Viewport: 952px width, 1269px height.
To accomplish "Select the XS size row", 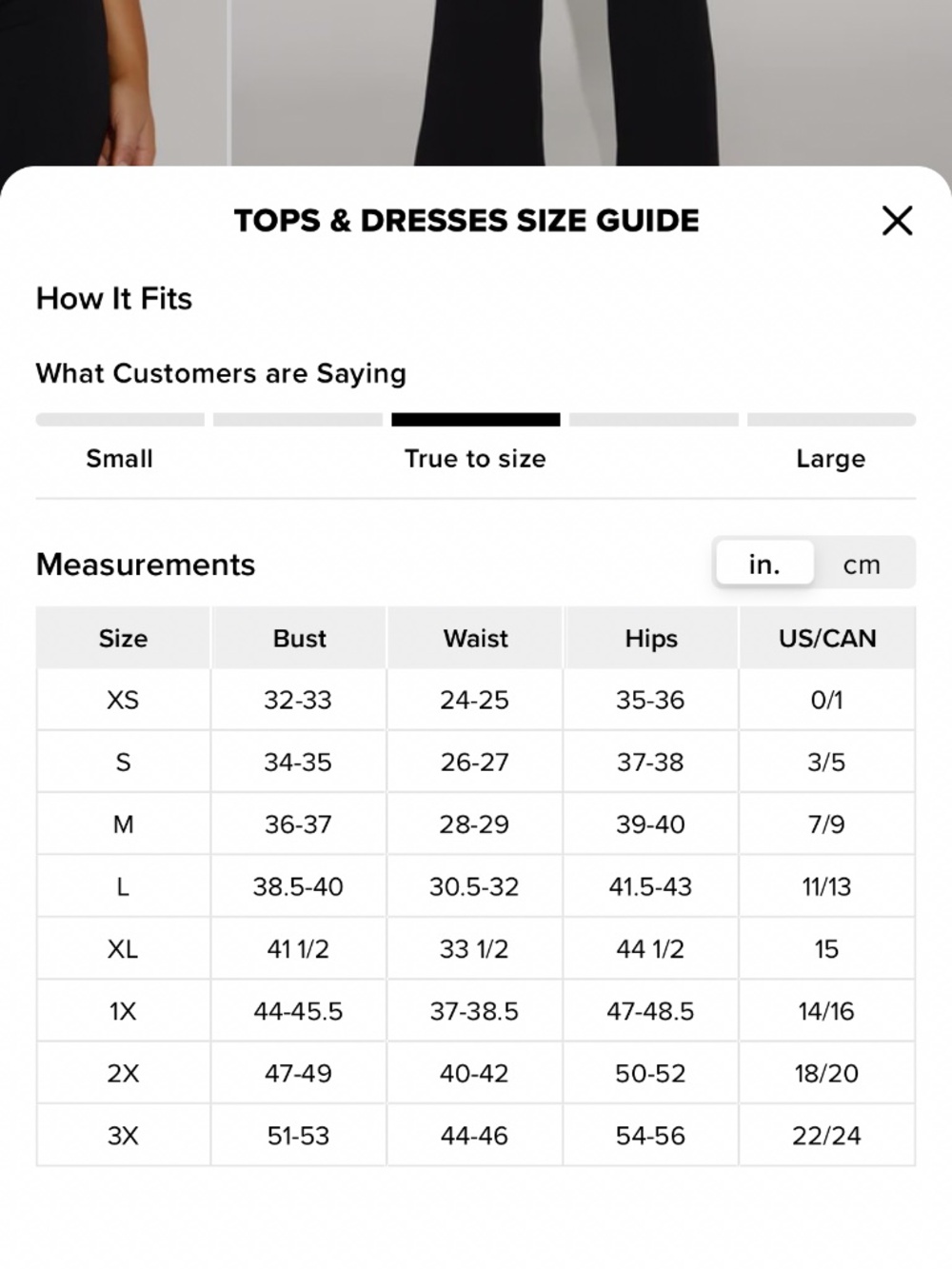I will (476, 700).
